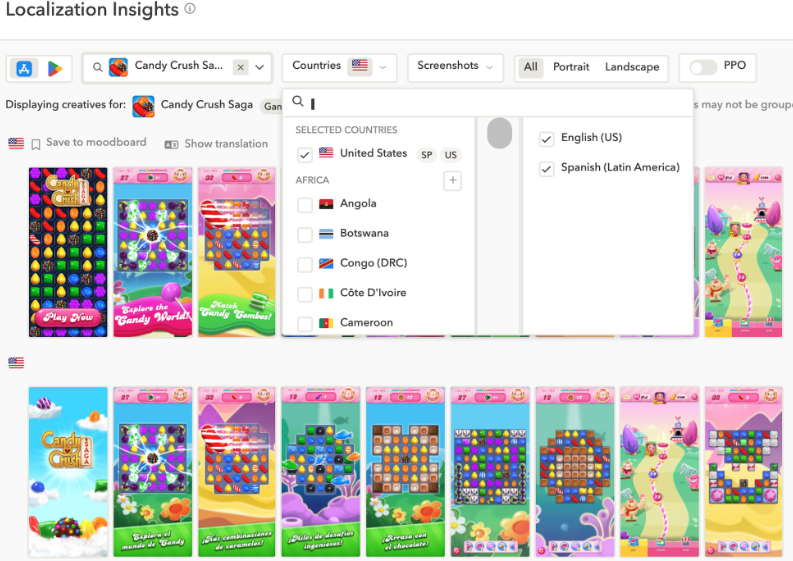Click the US language tag
Screen dimensions: 793x561
pyautogui.click(x=451, y=155)
